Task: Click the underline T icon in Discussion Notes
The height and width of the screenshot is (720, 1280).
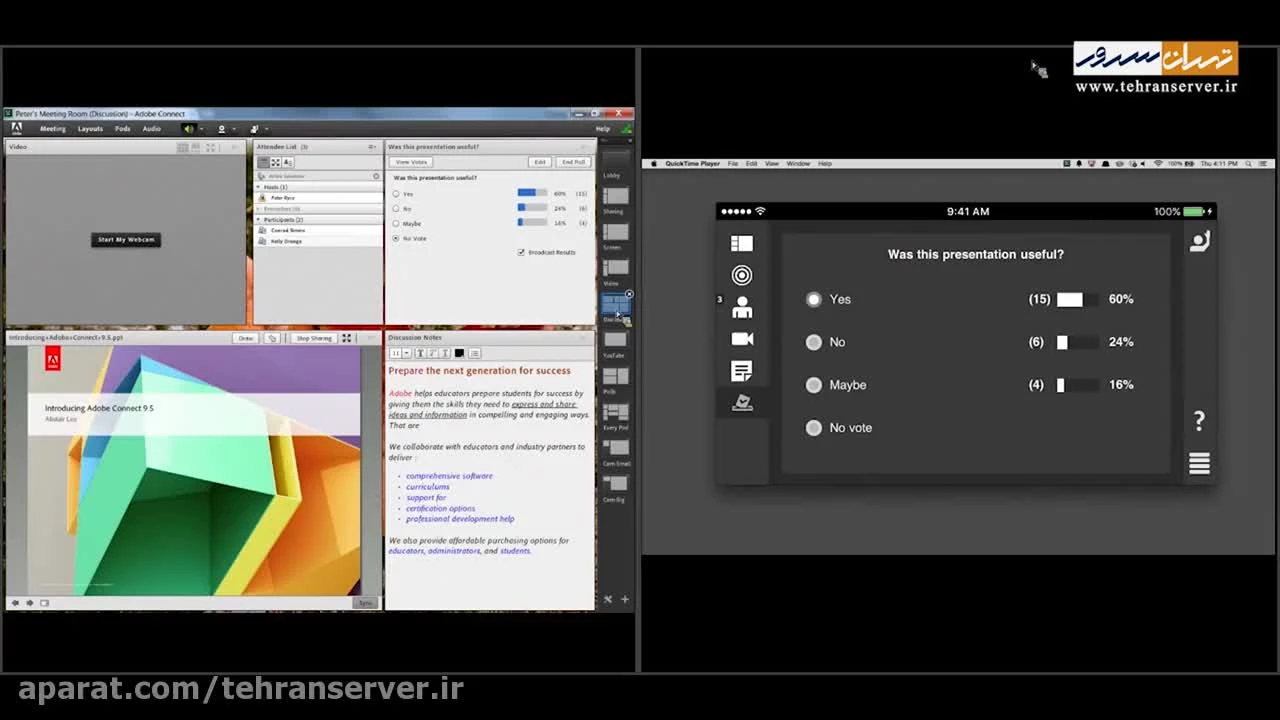Action: (445, 353)
